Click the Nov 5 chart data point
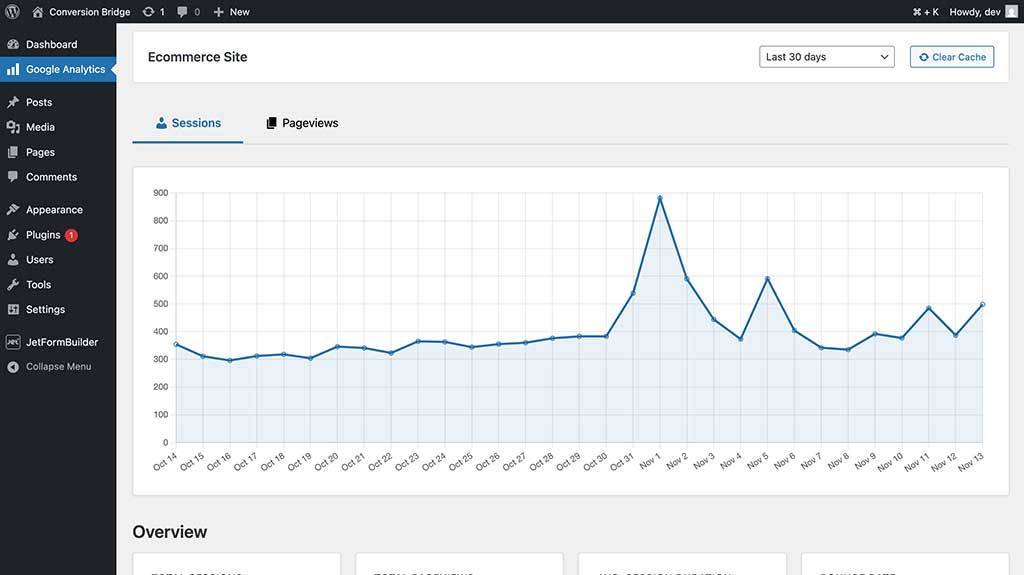The height and width of the screenshot is (575, 1024). pyautogui.click(x=767, y=279)
